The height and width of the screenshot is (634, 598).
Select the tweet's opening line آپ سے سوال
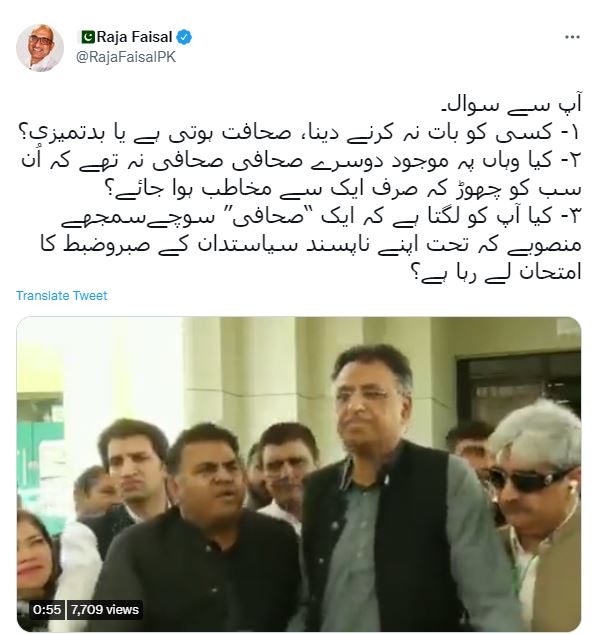click(x=511, y=105)
